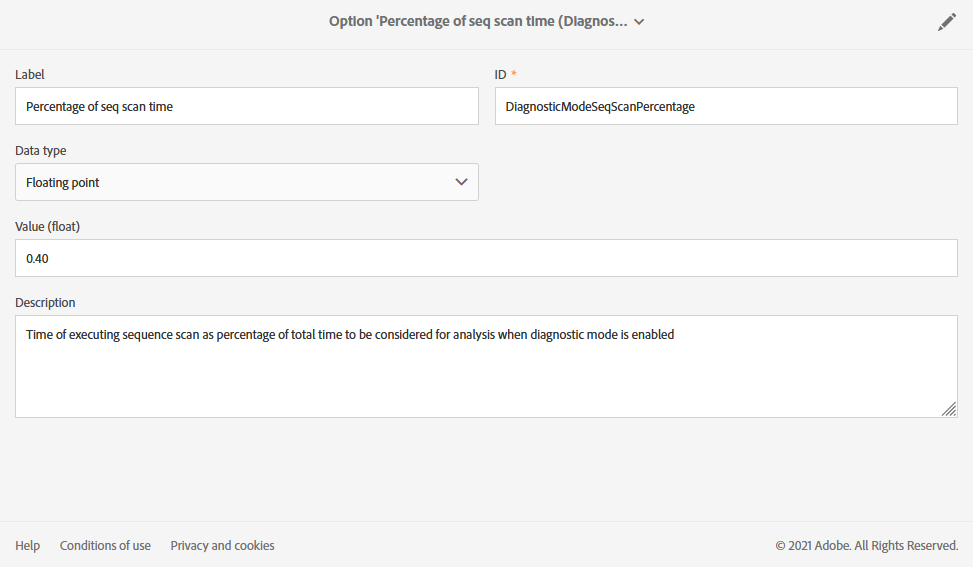Viewport: 973px width, 567px height.
Task: Click the Adobe copyright notice in the footer
Action: pos(866,545)
